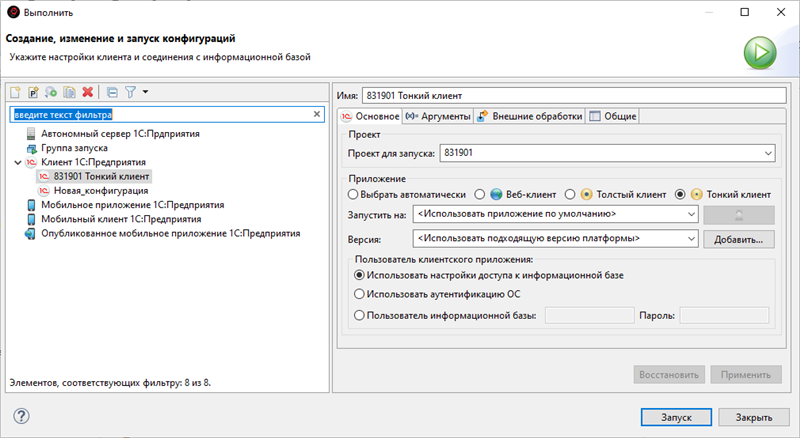Collapse the Клиент 1С:Предприятия node
The height and width of the screenshot is (438, 800).
click(18, 162)
